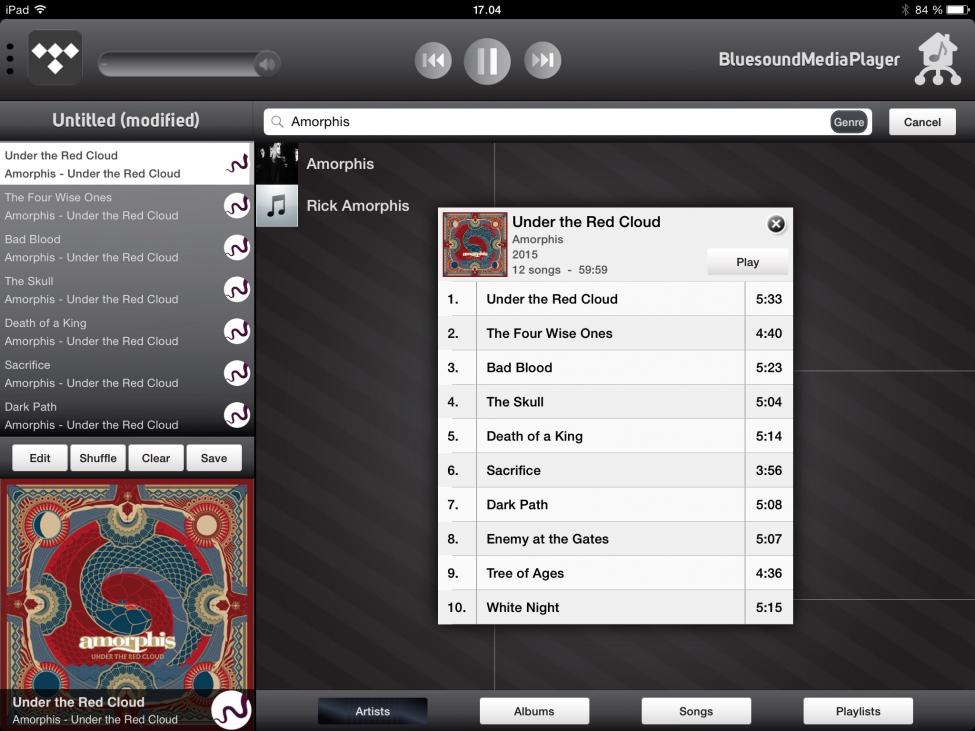Select track 3 Bad Blood in popup

pyautogui.click(x=615, y=367)
